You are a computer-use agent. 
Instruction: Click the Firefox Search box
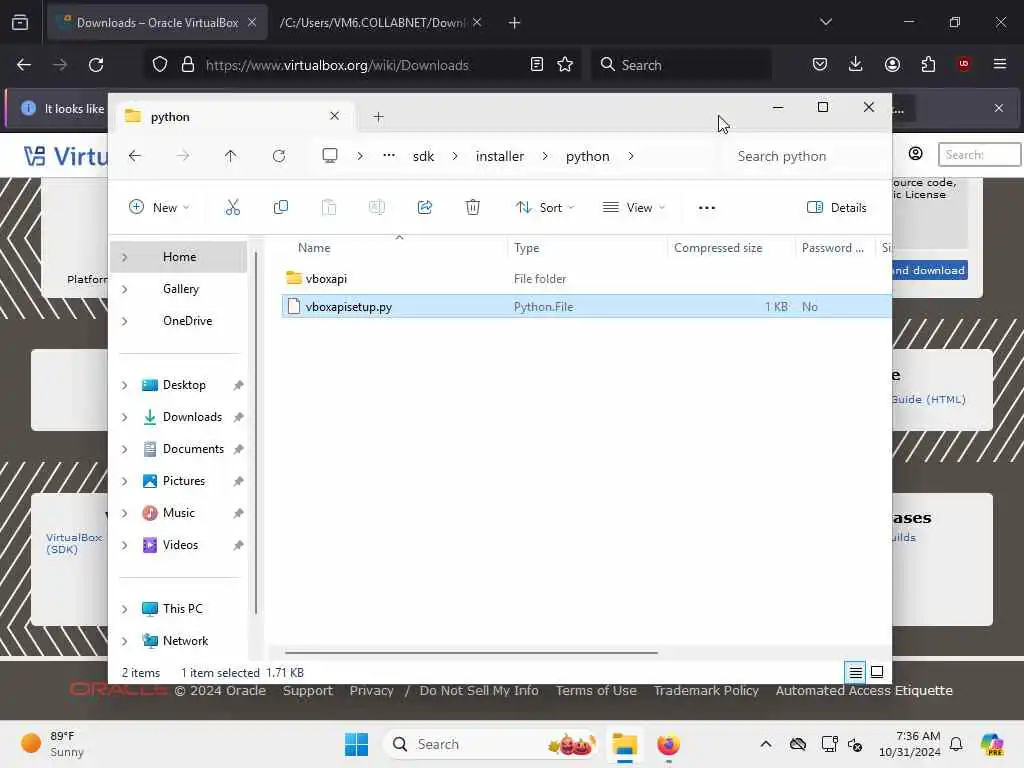tap(680, 65)
